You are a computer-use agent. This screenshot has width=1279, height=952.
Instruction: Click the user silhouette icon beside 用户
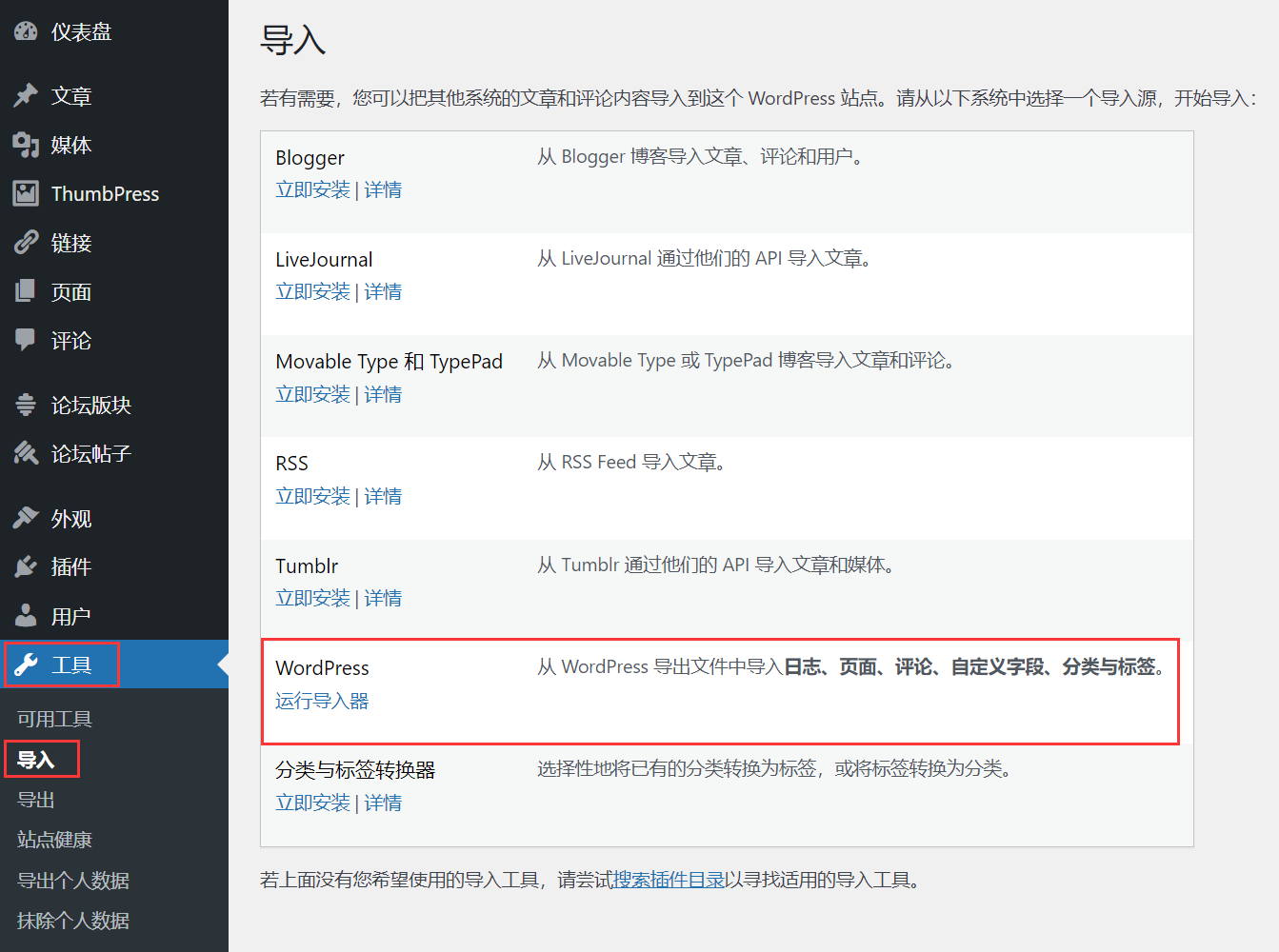(x=26, y=616)
